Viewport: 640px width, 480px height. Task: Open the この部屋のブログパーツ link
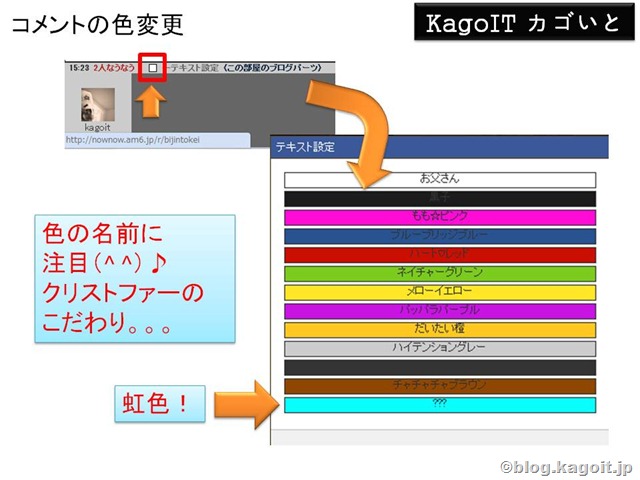tap(272, 68)
